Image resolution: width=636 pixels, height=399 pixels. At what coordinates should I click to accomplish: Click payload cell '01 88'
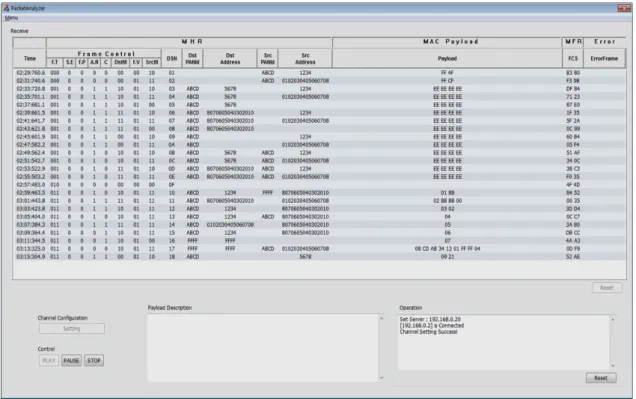[x=447, y=193]
